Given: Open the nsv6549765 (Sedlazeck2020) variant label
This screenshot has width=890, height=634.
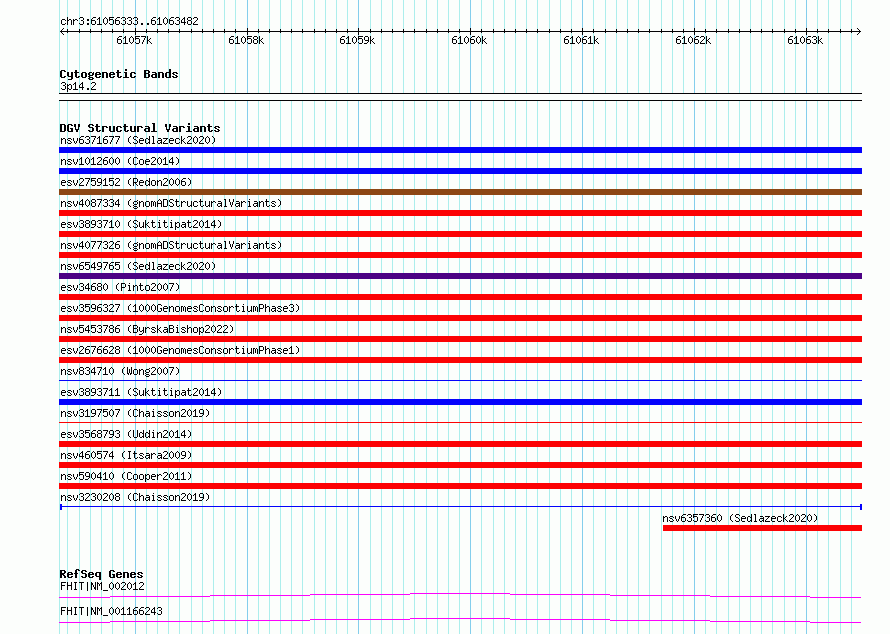Looking at the screenshot, I should point(138,266).
